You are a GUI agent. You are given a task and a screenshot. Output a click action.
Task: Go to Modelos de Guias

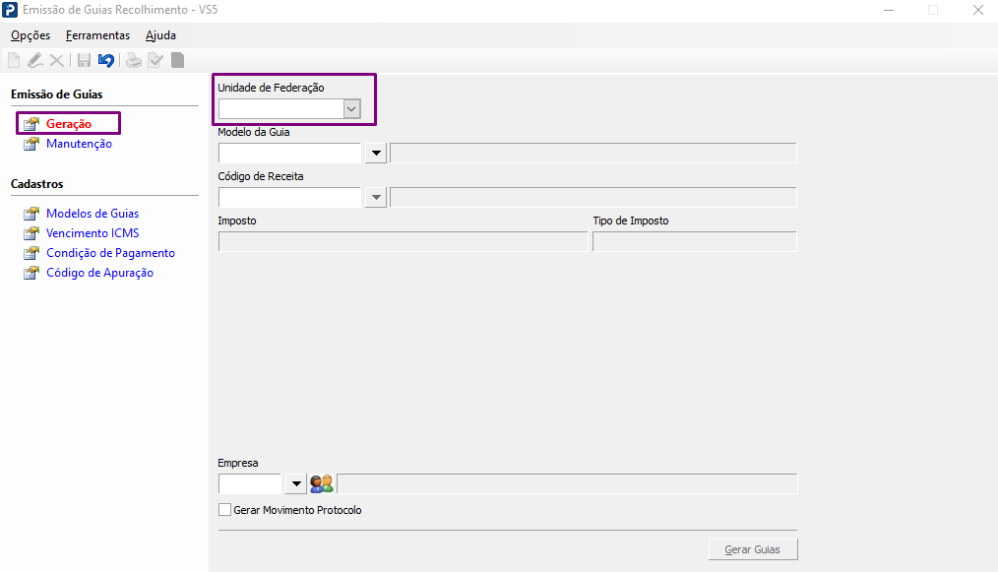point(92,213)
